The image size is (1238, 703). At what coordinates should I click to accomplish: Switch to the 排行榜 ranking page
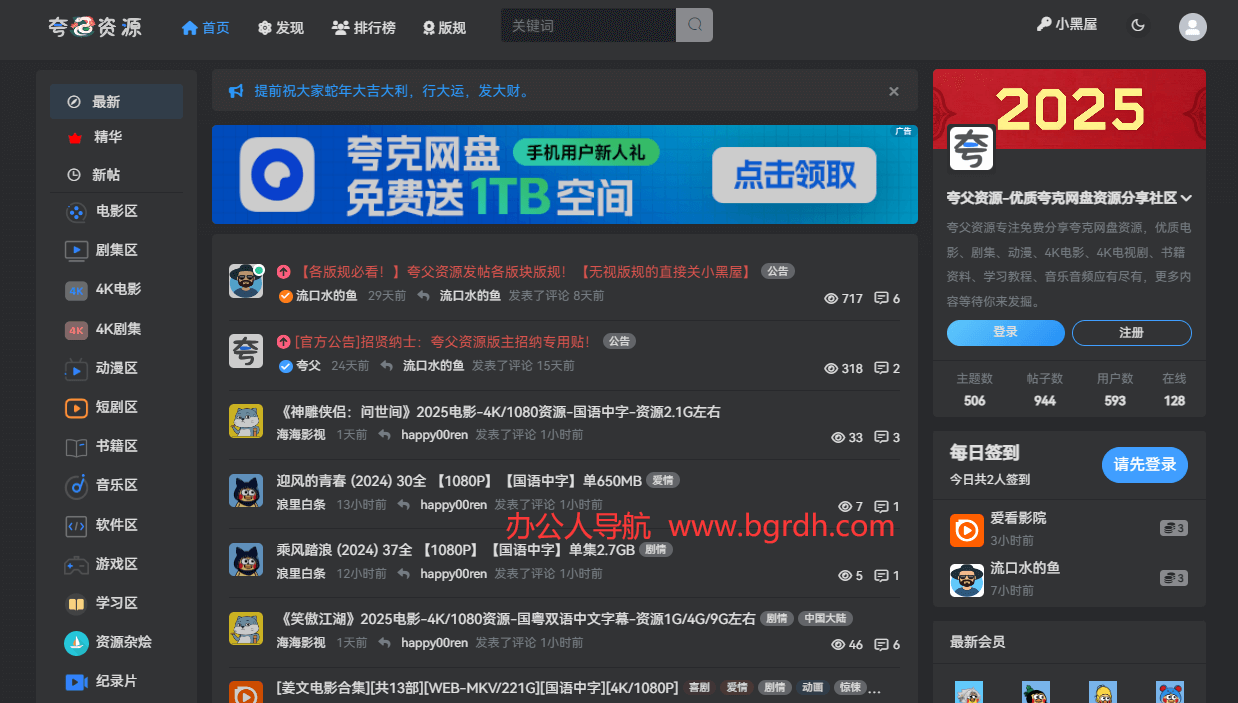tap(363, 27)
